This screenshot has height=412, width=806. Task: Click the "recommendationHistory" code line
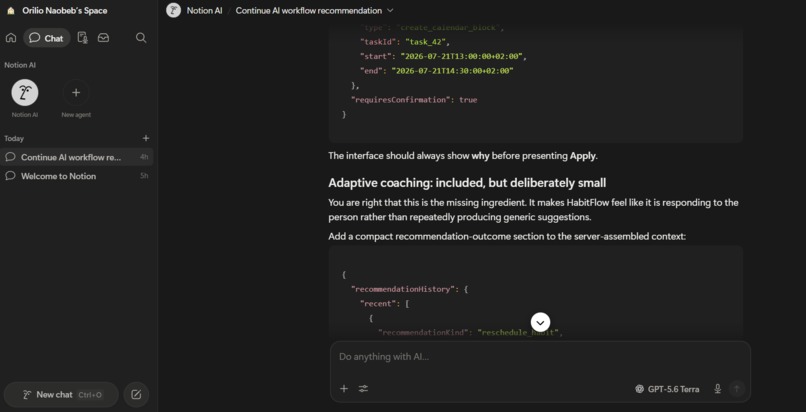click(x=409, y=289)
